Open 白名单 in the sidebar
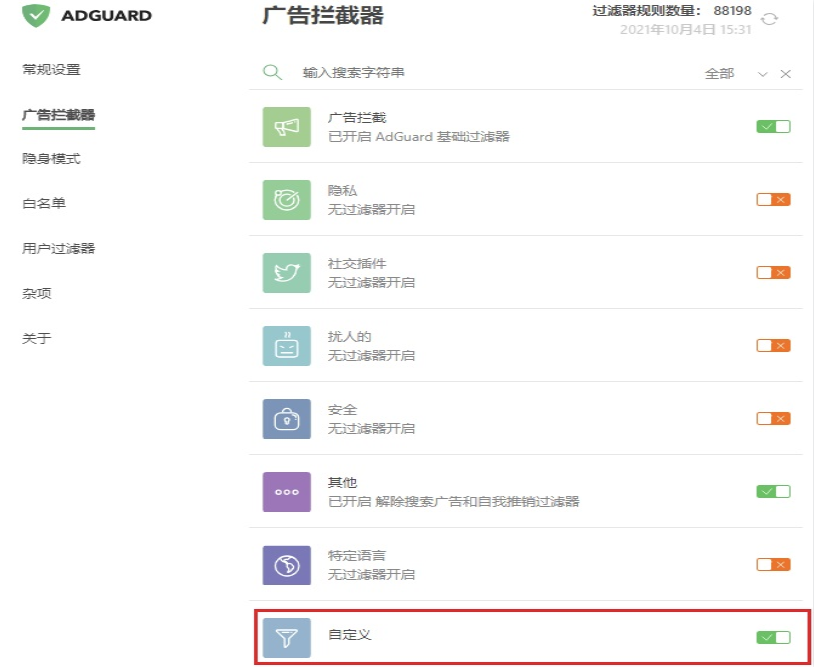Viewport: 814px width, 667px height. [44, 203]
